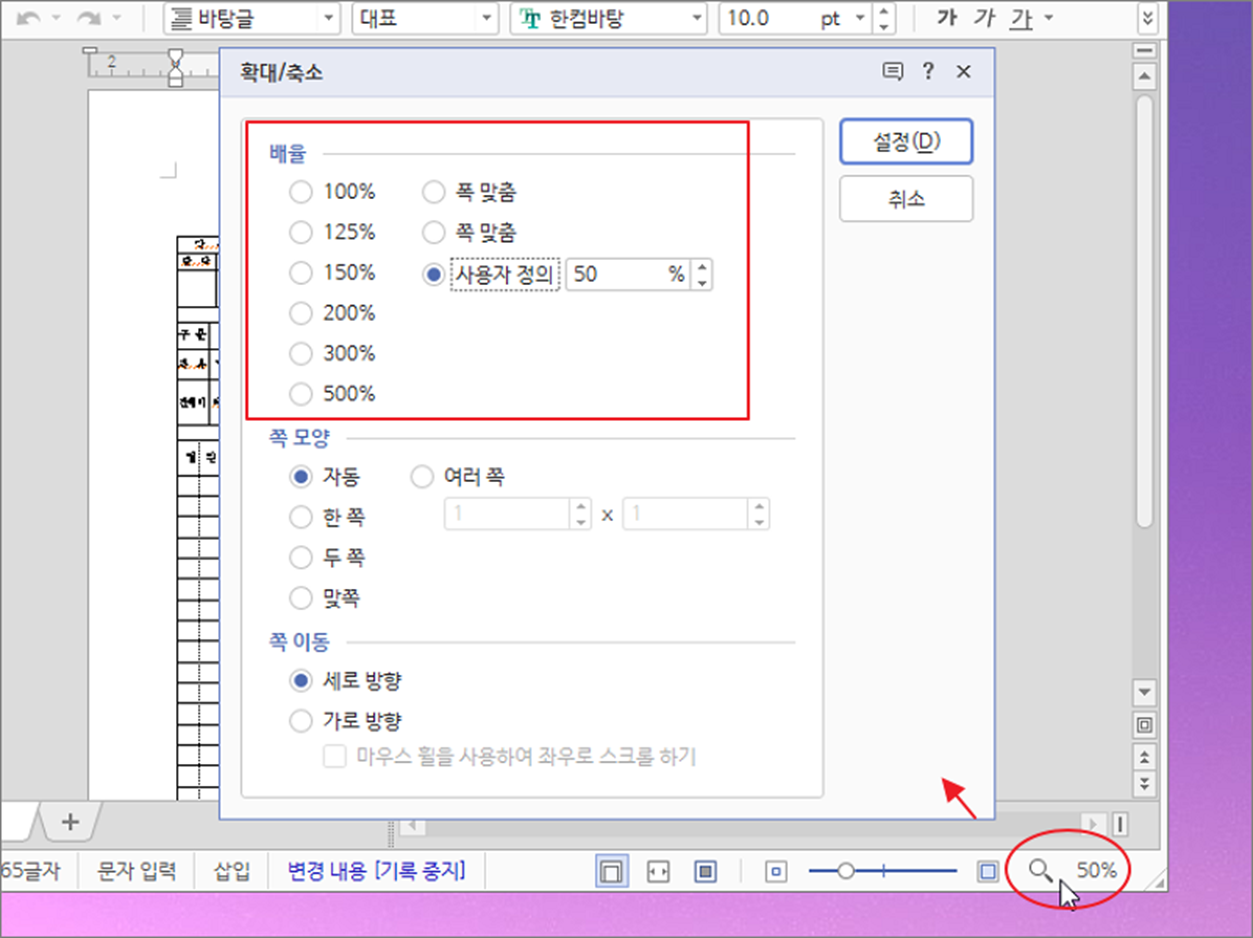Click the mouse wheel horizontal scroll checkbox
The width and height of the screenshot is (1253, 938).
(x=334, y=756)
